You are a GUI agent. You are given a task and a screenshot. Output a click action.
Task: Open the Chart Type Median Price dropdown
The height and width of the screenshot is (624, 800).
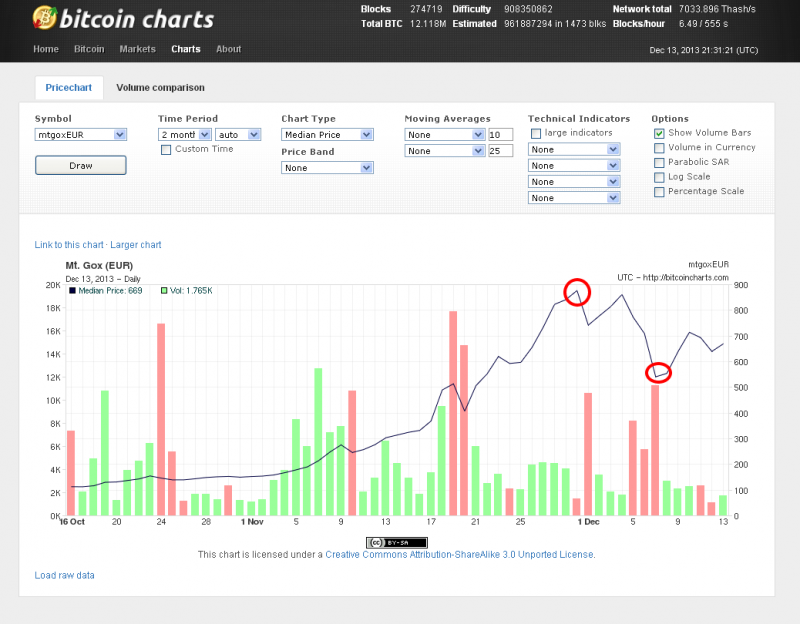coord(327,134)
